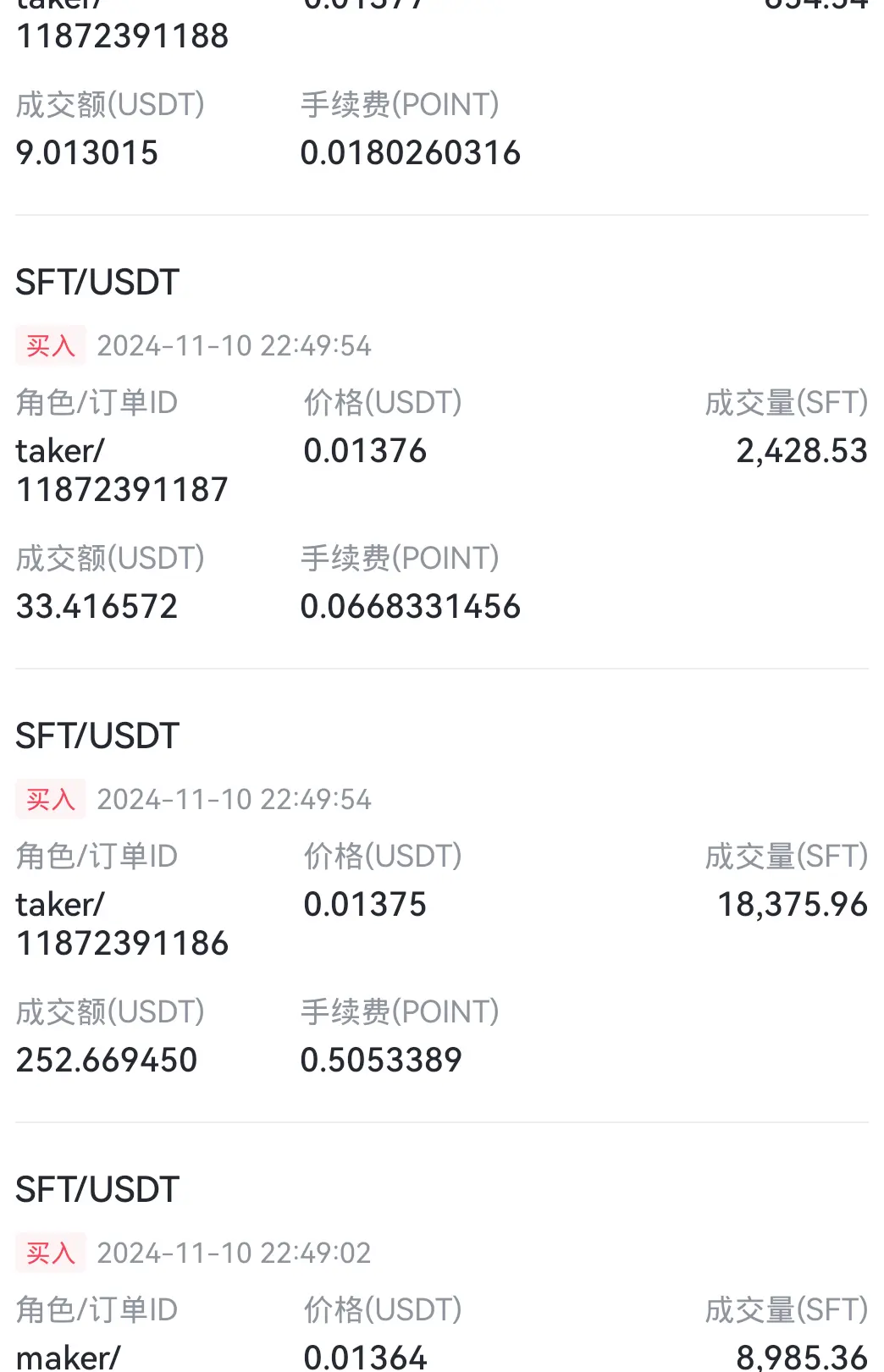The width and height of the screenshot is (884, 1372).
Task: Tap 买入 tag above order 11872391186
Action: (x=51, y=799)
